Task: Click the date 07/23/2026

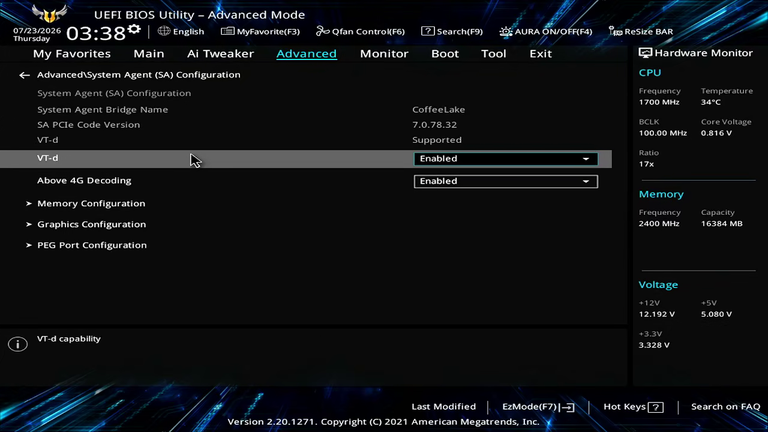Action: point(37,30)
